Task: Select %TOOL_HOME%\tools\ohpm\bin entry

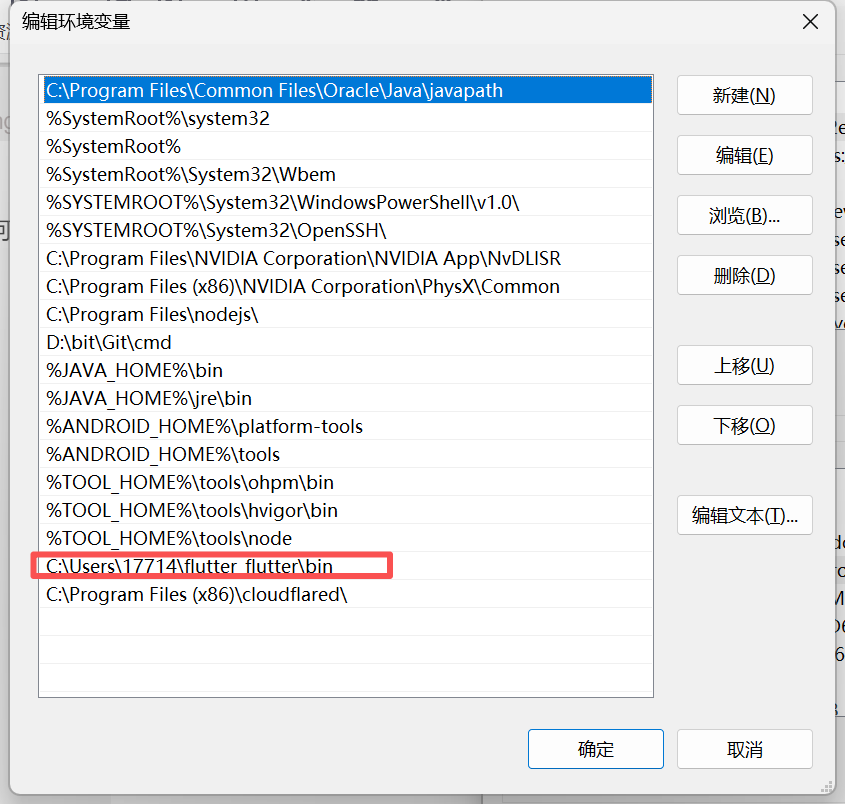Action: (x=346, y=482)
